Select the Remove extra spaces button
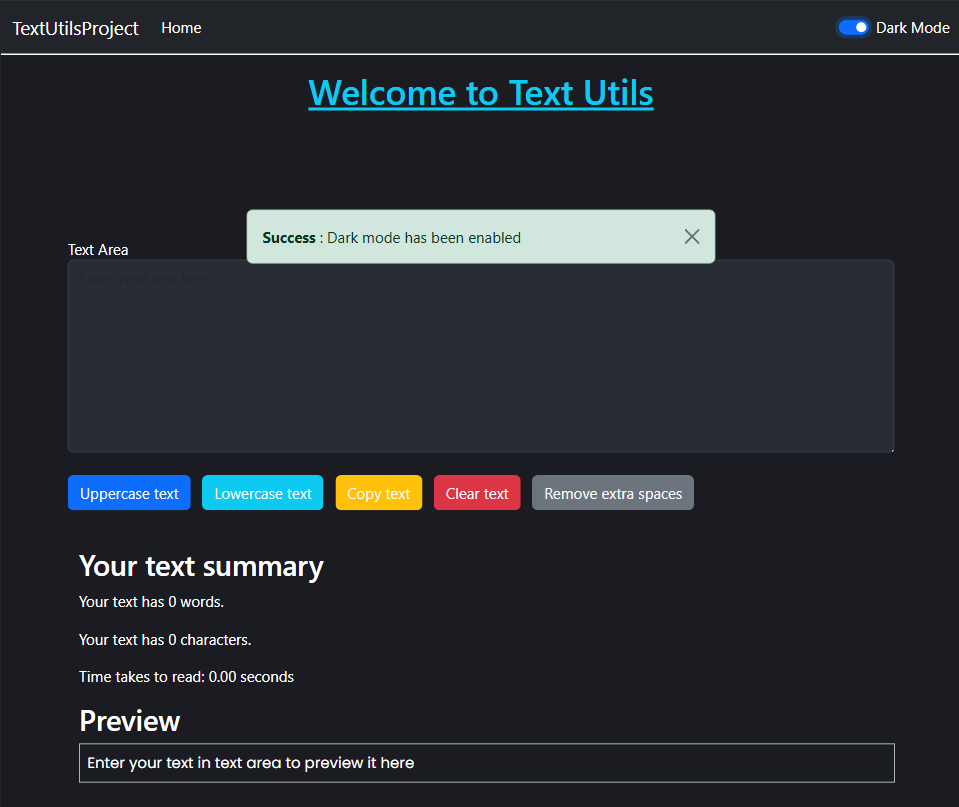Screen dimensions: 959x807 [613, 493]
